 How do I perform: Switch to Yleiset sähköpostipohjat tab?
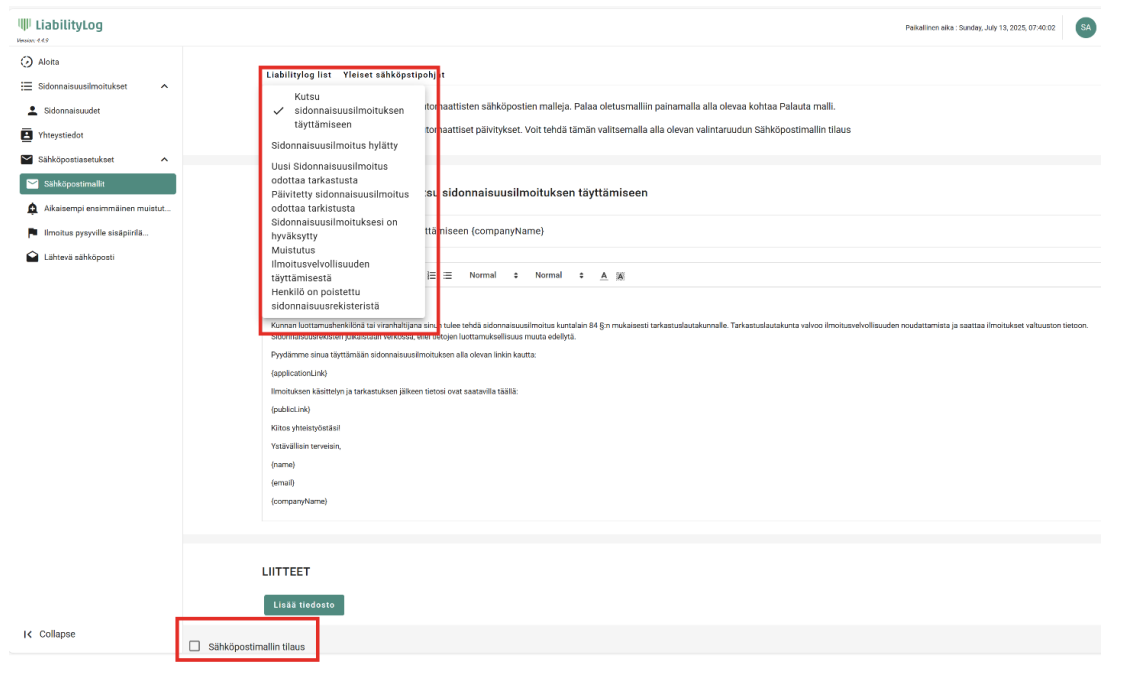pos(393,75)
